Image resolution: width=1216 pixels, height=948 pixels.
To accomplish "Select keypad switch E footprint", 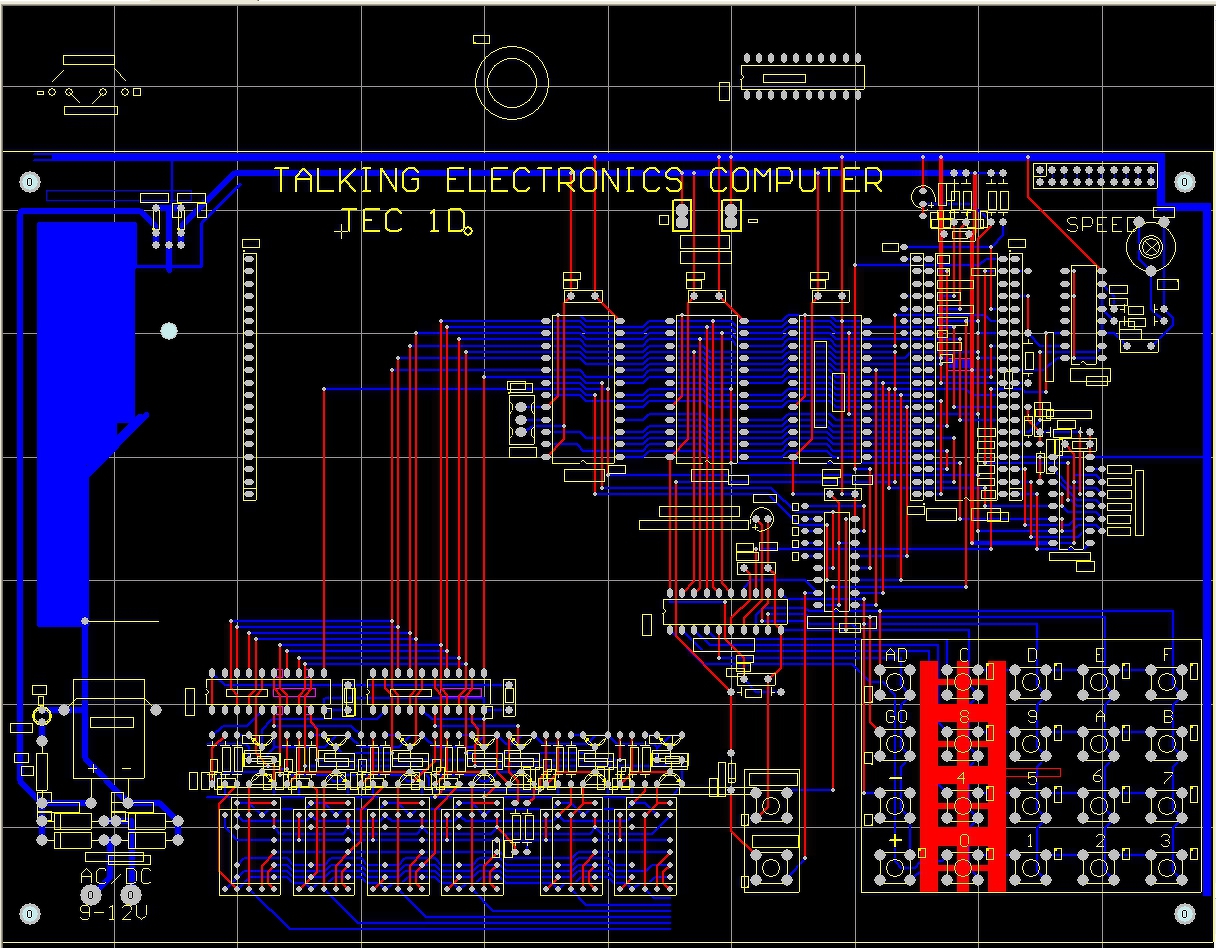I will [1099, 683].
